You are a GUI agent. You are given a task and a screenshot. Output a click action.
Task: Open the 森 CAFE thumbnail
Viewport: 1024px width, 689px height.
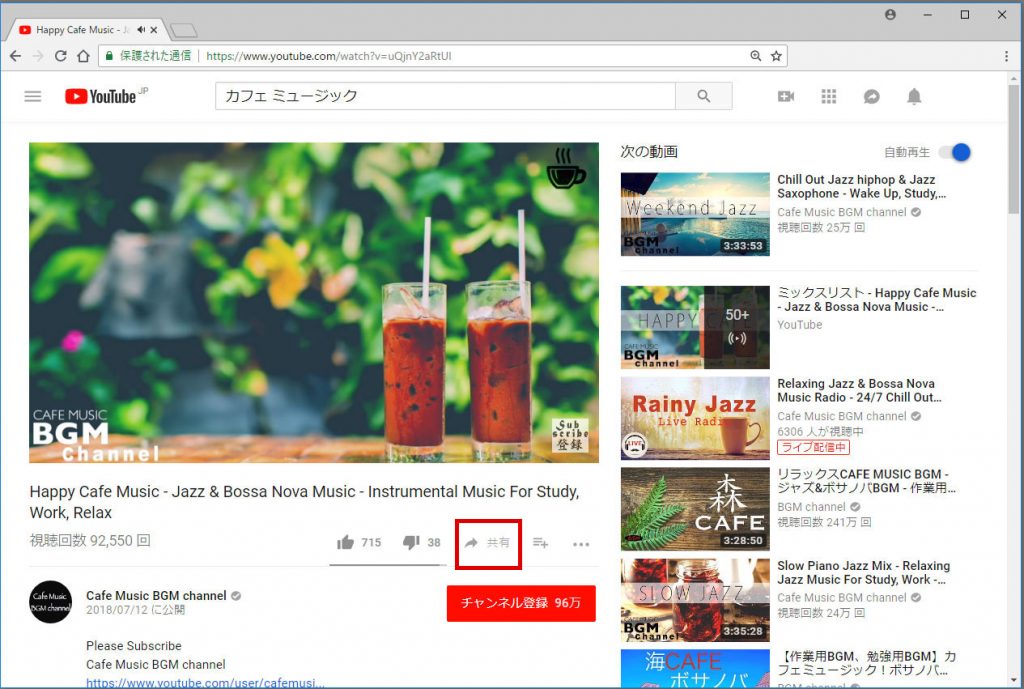pos(695,509)
